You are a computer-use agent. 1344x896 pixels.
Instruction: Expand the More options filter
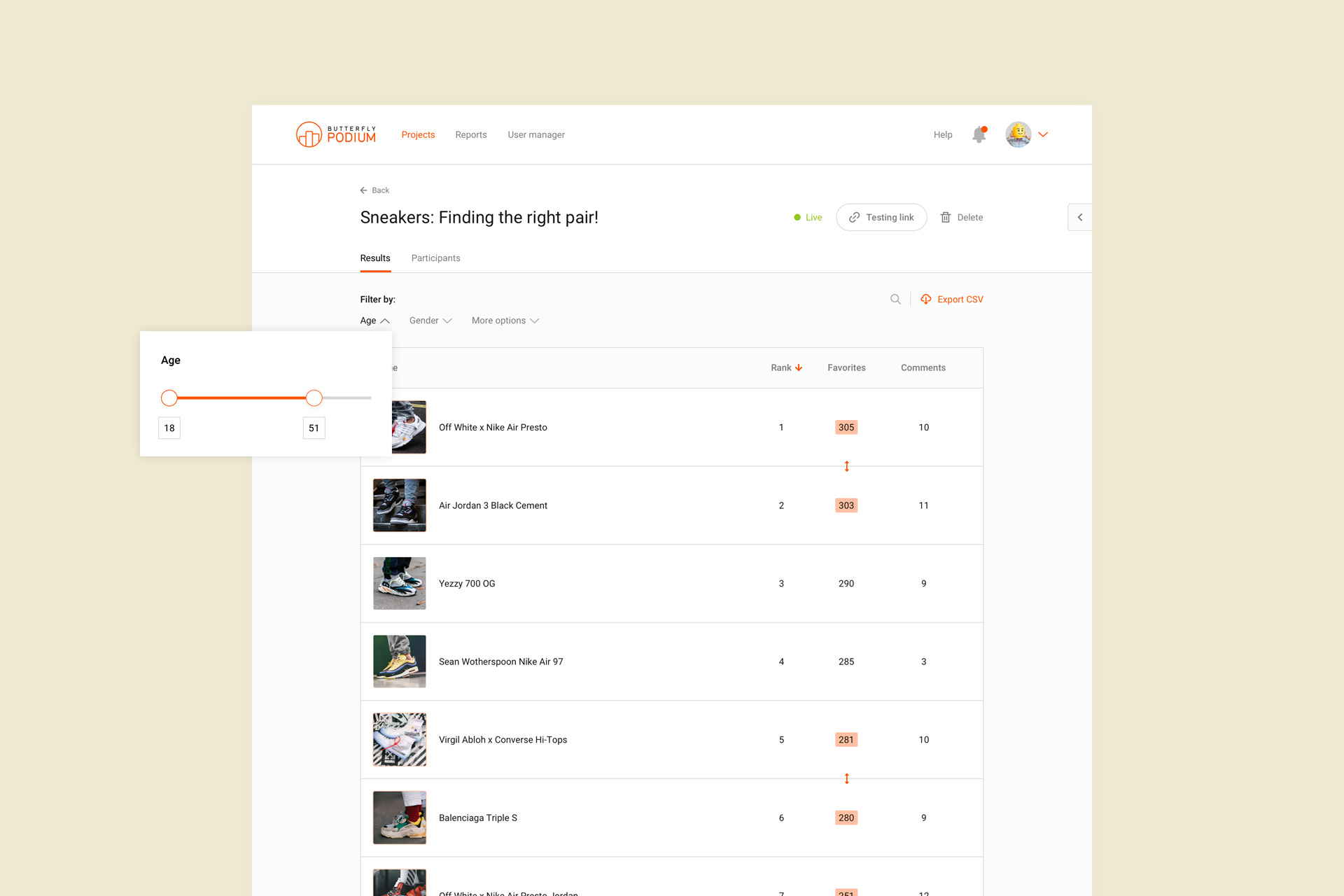coord(505,321)
